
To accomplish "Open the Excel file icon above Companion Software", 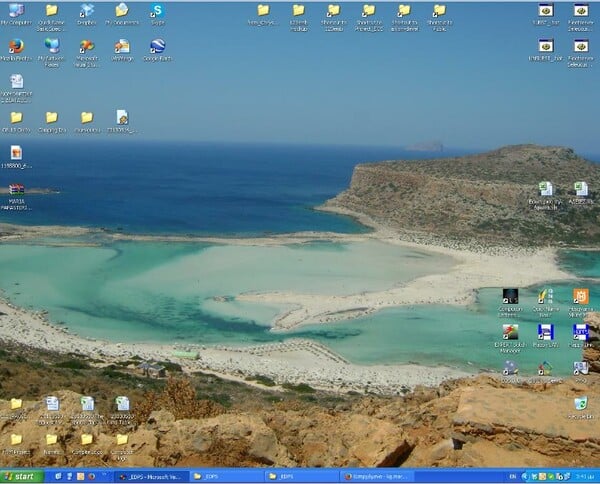I will click(x=545, y=190).
